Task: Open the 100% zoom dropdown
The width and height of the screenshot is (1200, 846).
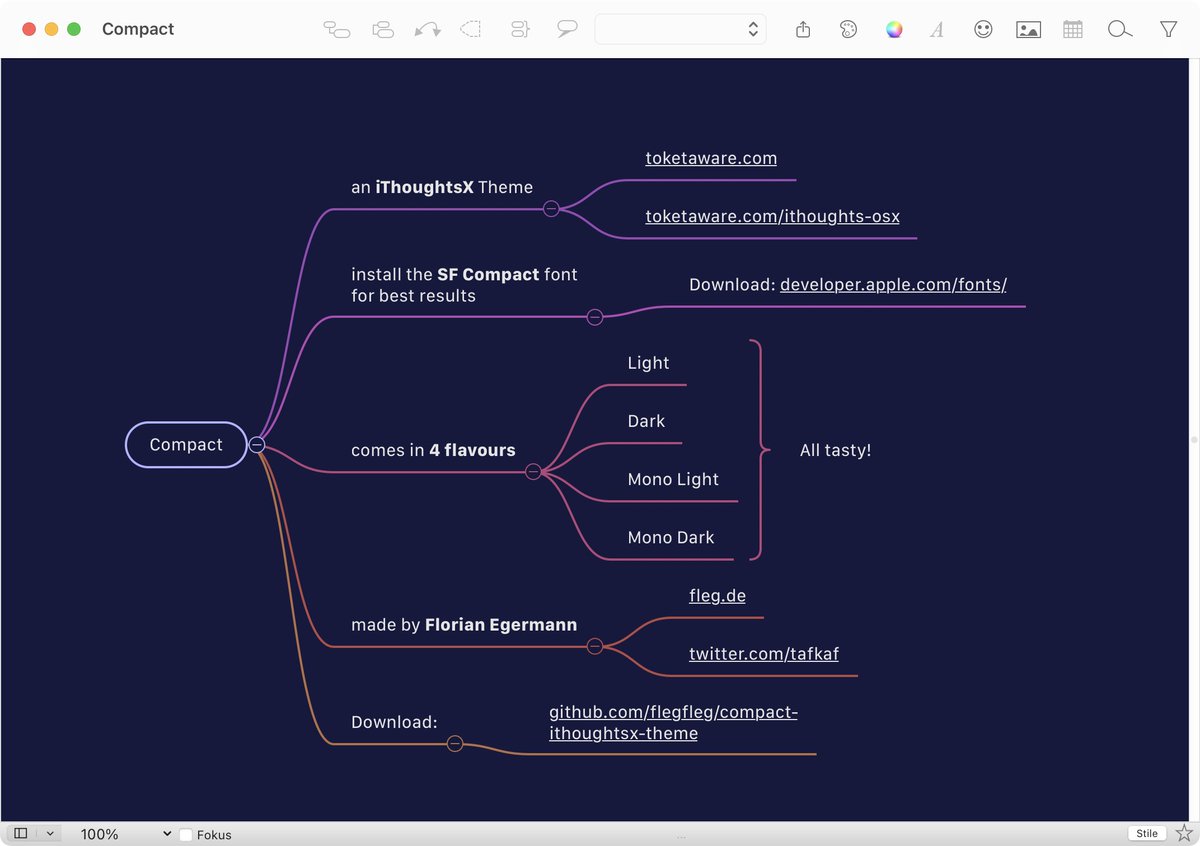Action: (x=125, y=834)
